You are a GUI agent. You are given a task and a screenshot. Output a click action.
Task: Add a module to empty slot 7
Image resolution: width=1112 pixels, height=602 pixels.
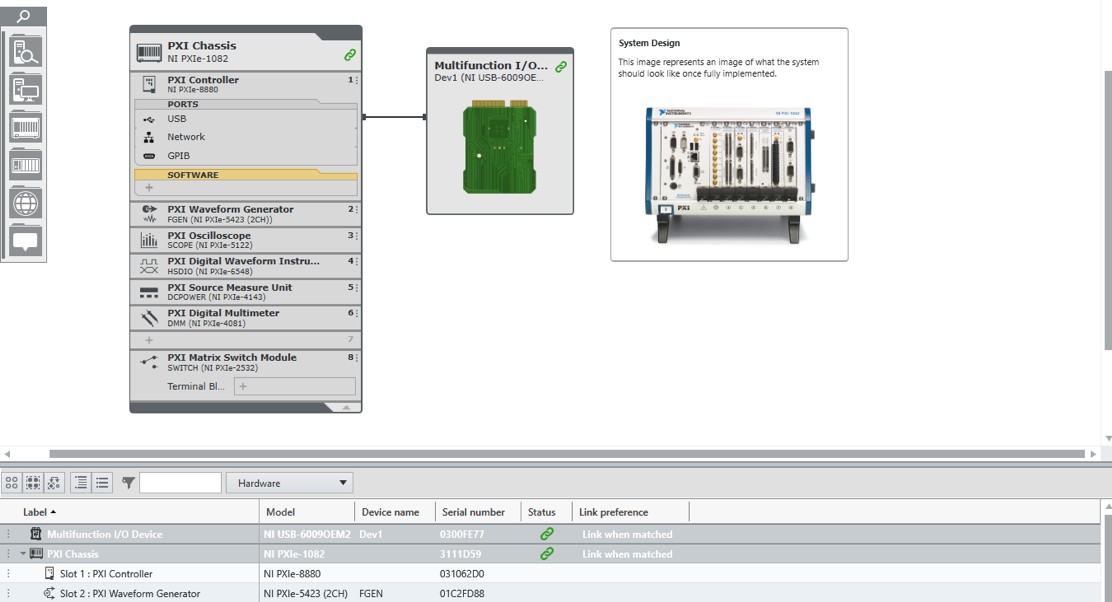149,340
